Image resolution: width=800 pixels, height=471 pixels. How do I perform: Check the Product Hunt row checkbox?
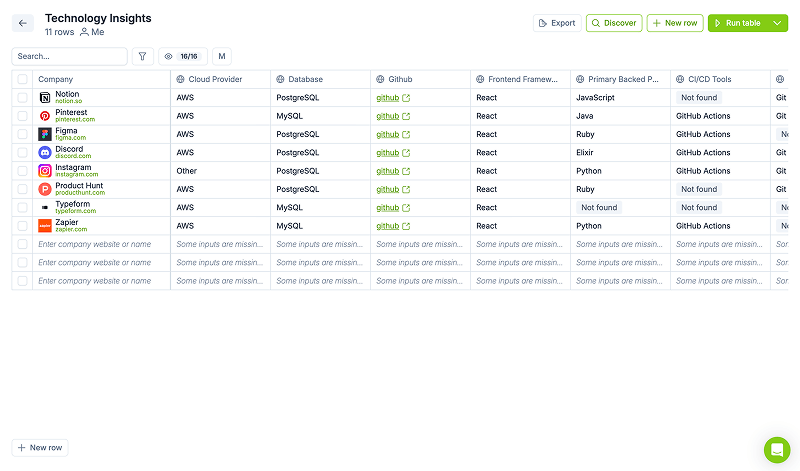click(22, 189)
